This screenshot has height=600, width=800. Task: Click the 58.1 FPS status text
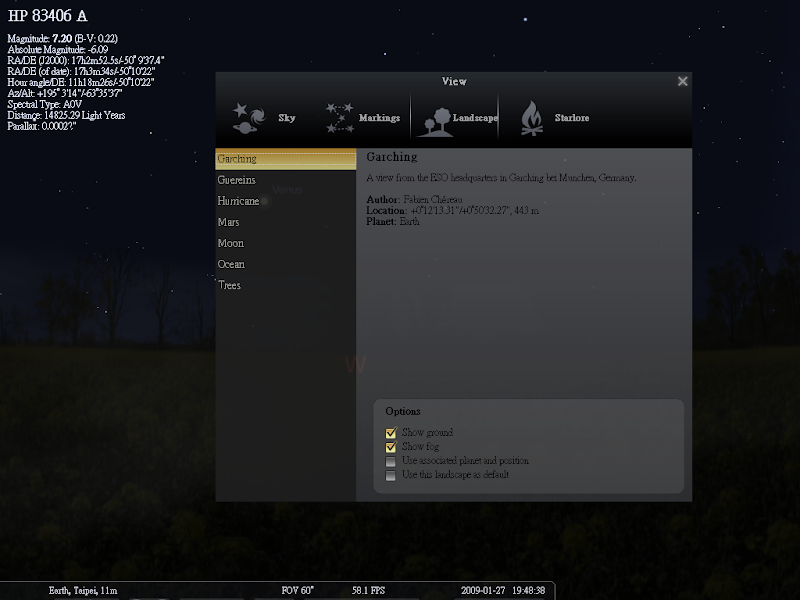368,590
